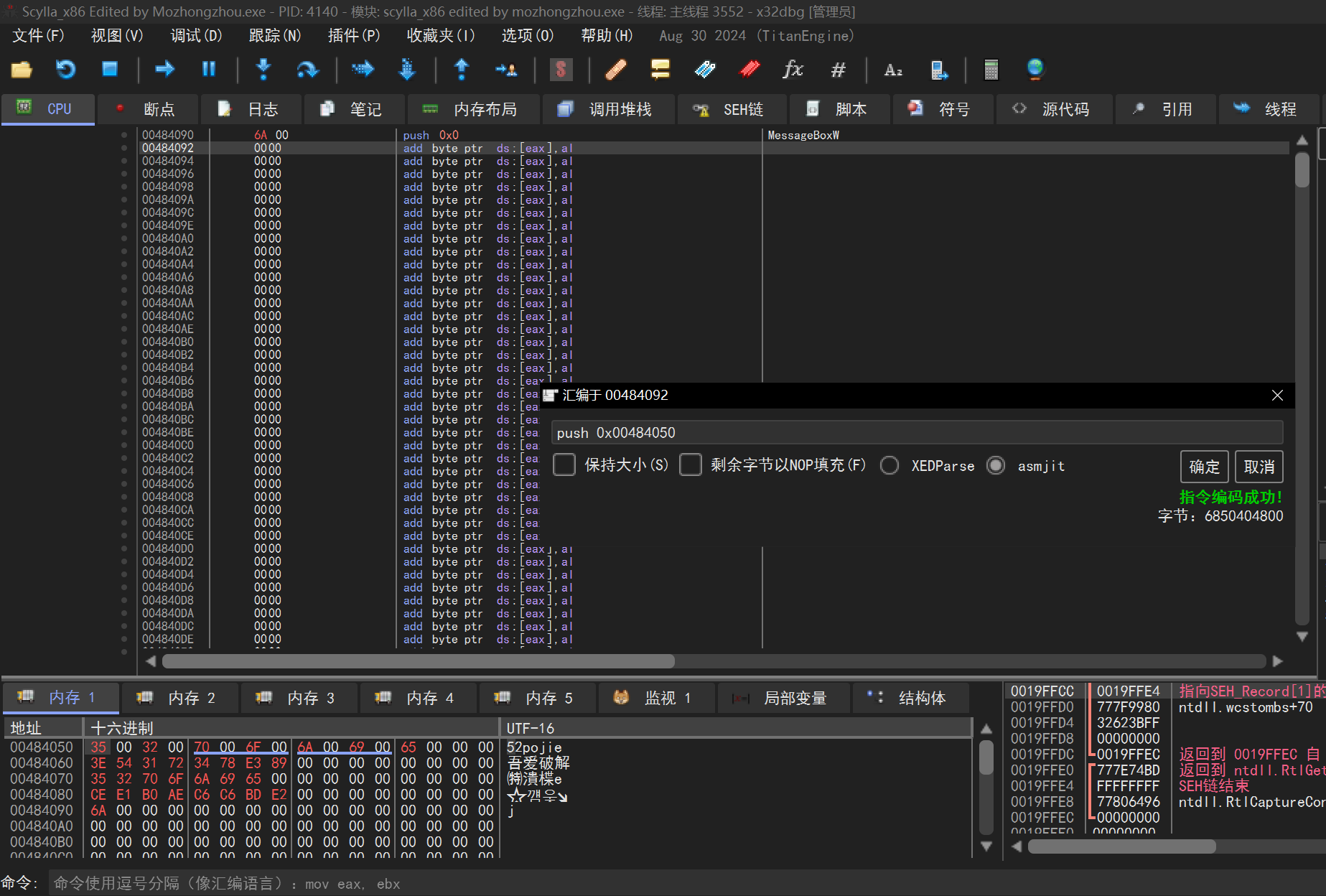Open the 调试(D) menu
Screen dimensions: 1326x896
[x=196, y=36]
